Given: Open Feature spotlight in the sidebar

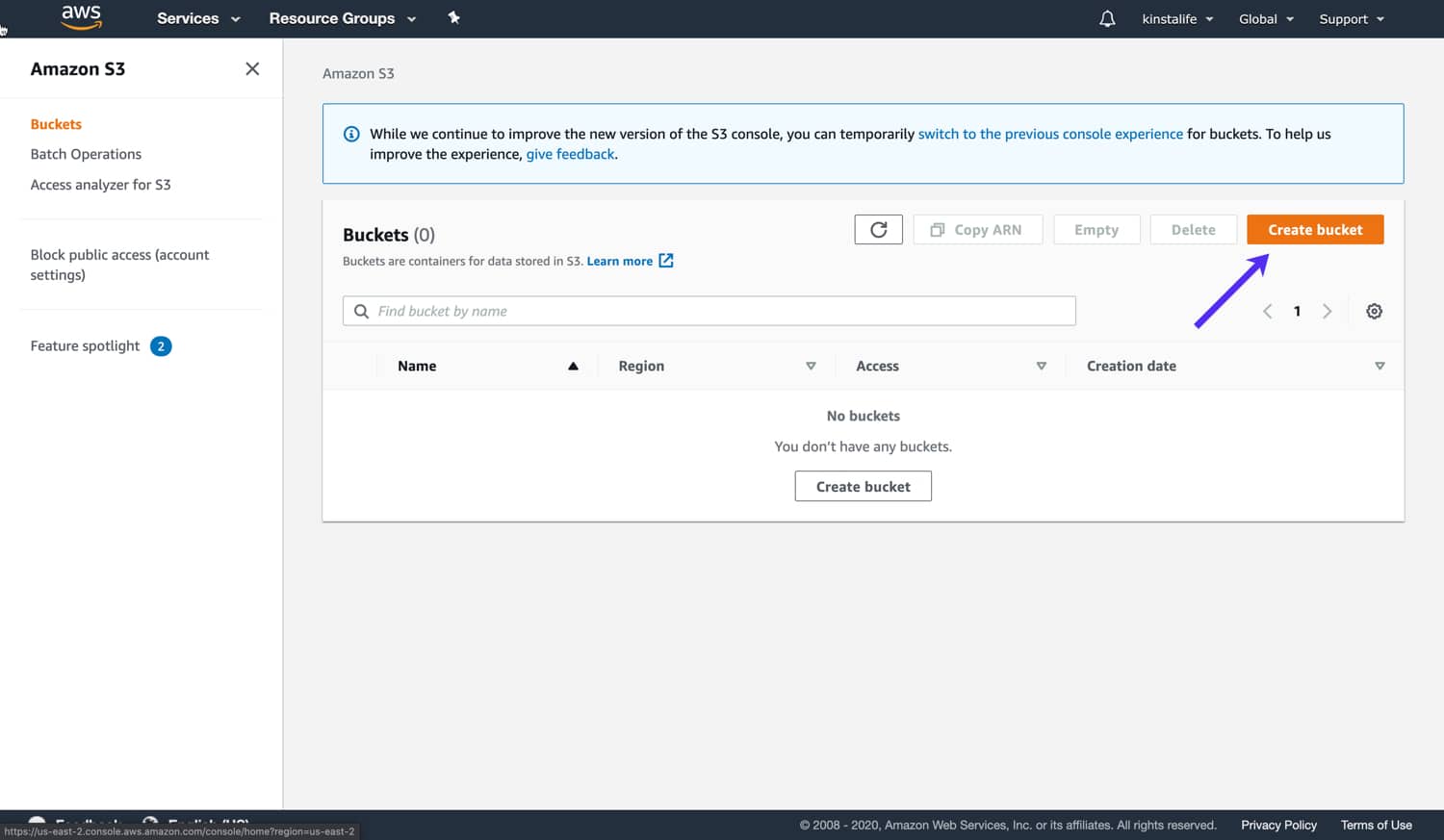Looking at the screenshot, I should pos(84,345).
